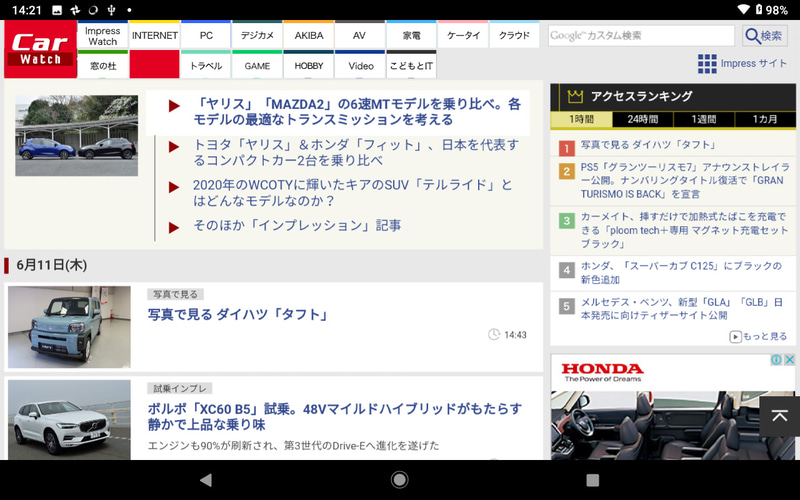Open the Impress サイト link

point(754,63)
